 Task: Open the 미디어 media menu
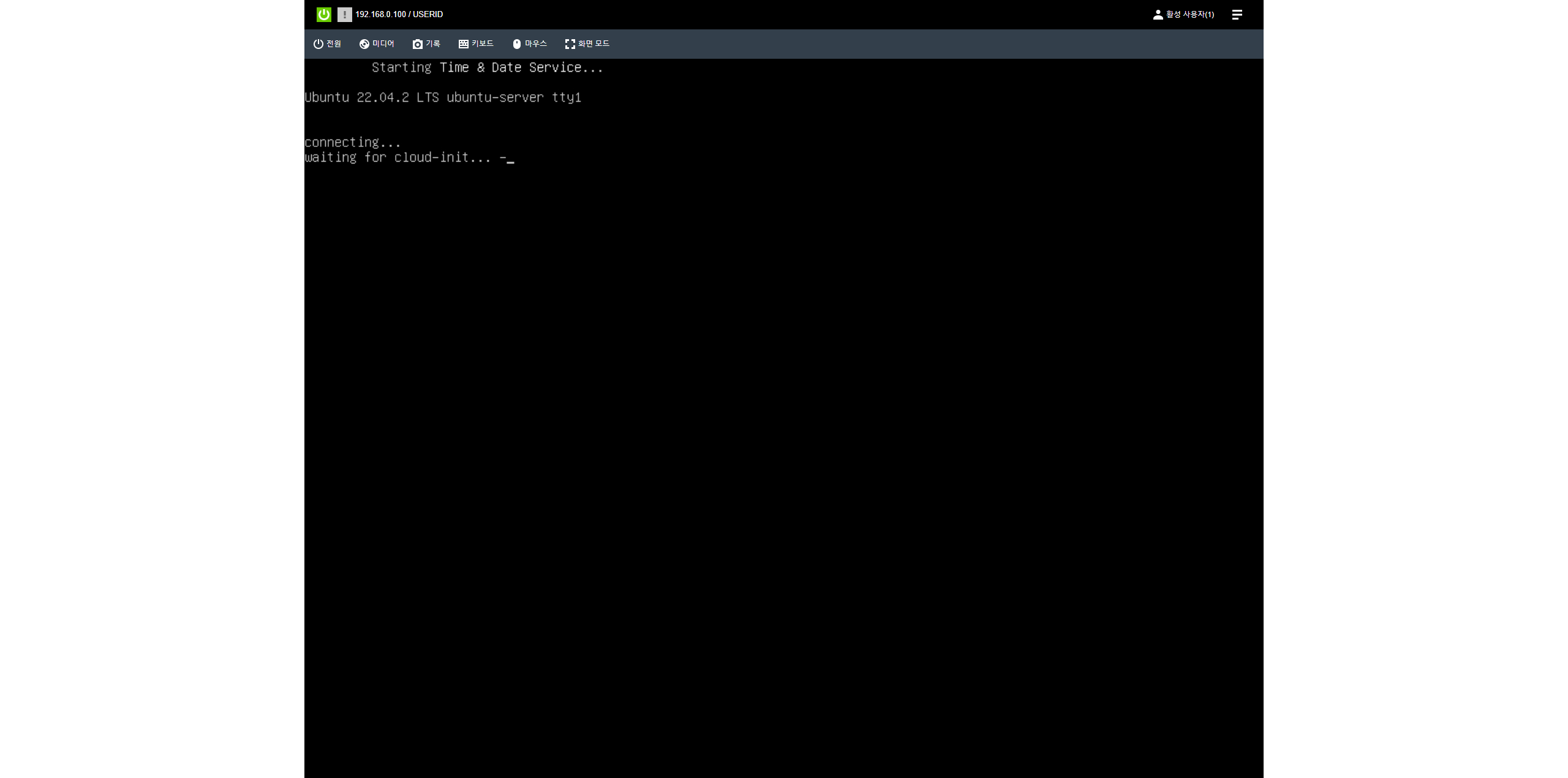pyautogui.click(x=383, y=44)
